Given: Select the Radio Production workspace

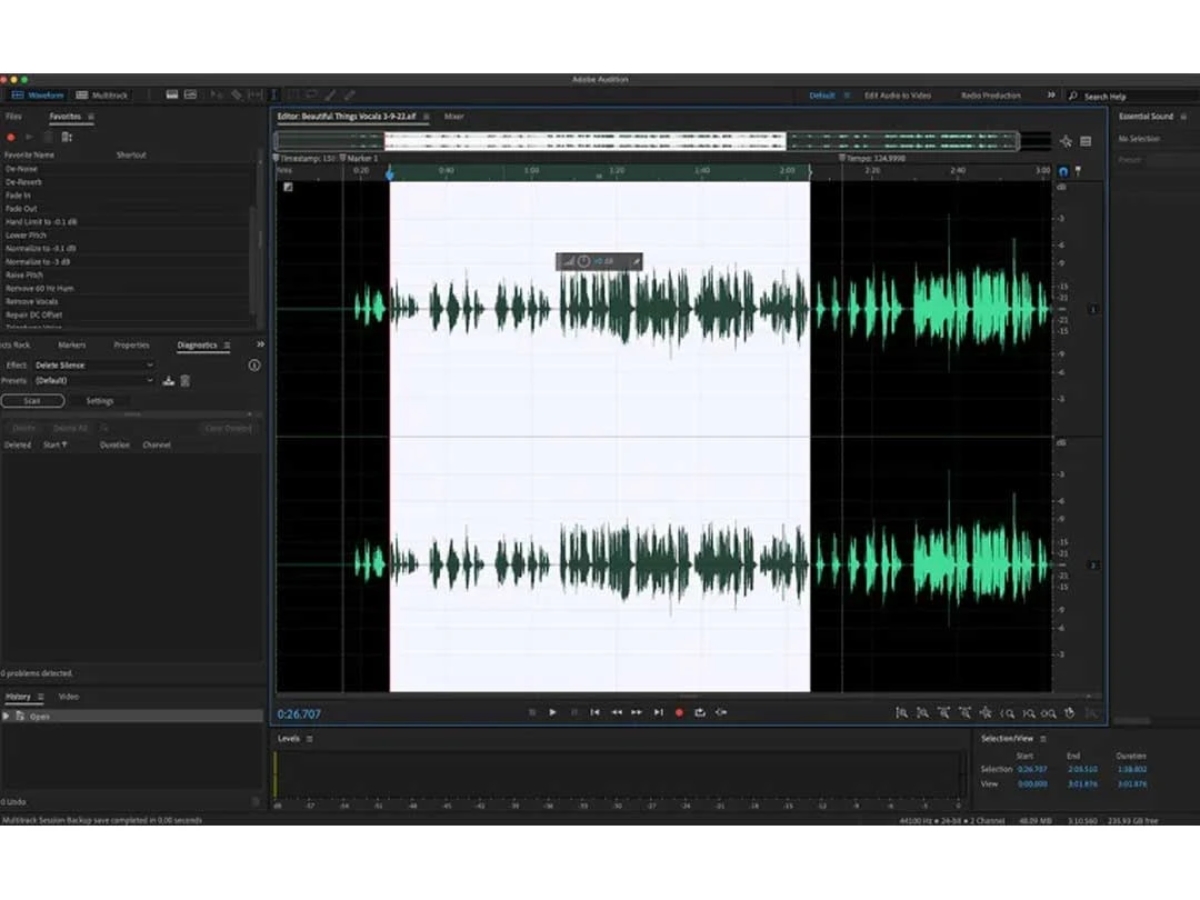Looking at the screenshot, I should coord(991,95).
